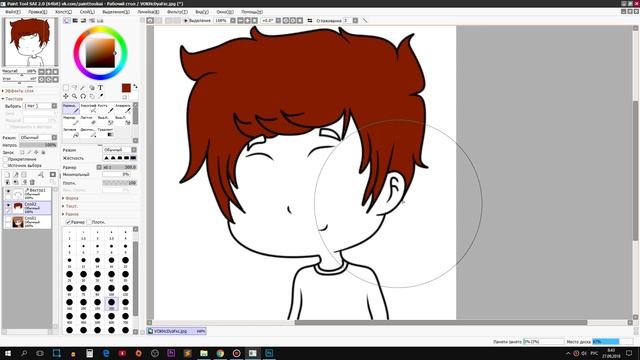This screenshot has height=360, width=640.
Task: Click the Размер brush size slider
Action: [x=119, y=167]
